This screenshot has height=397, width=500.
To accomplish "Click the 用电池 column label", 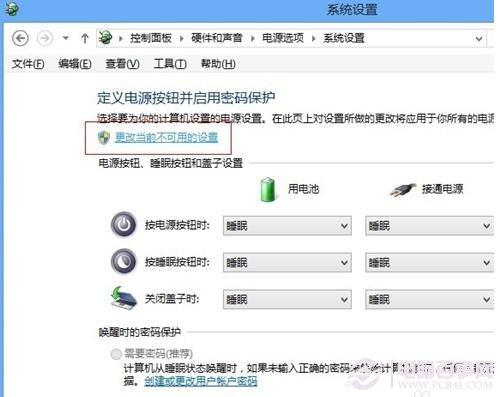I will click(303, 189).
